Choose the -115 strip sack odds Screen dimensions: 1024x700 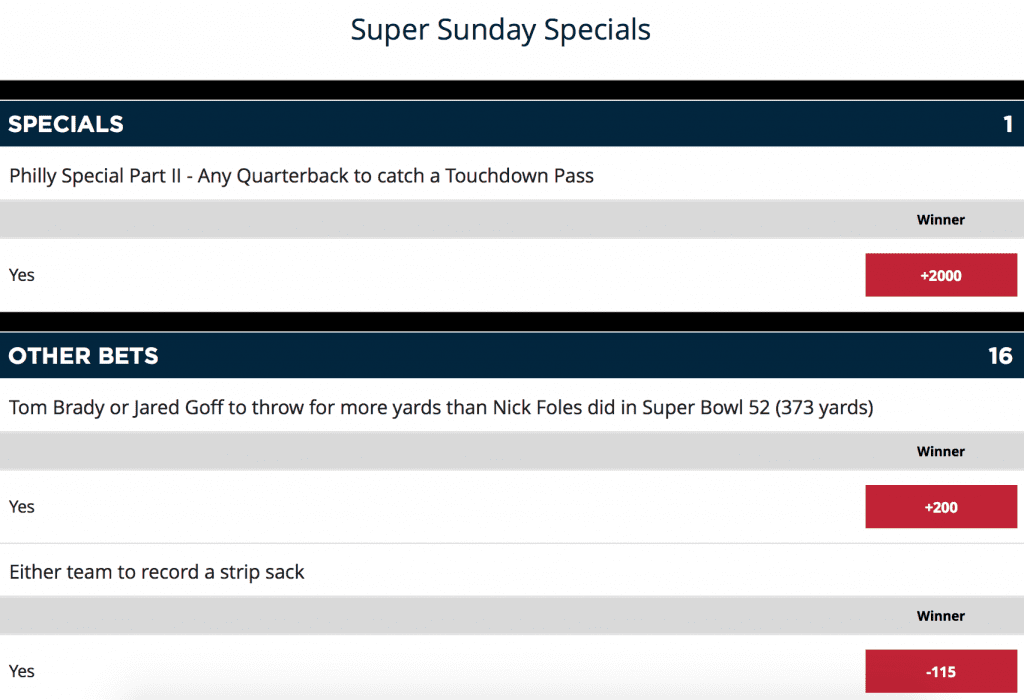tap(941, 671)
